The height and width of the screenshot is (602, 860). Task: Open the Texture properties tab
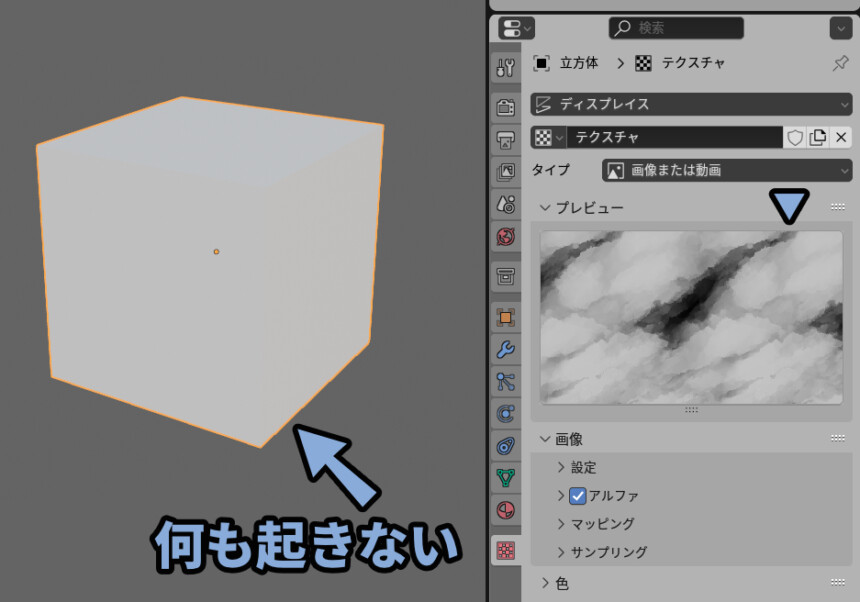pyautogui.click(x=505, y=550)
